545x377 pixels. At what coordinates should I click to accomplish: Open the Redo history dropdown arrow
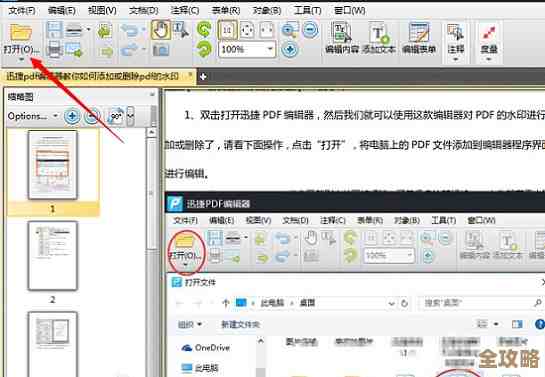click(144, 49)
